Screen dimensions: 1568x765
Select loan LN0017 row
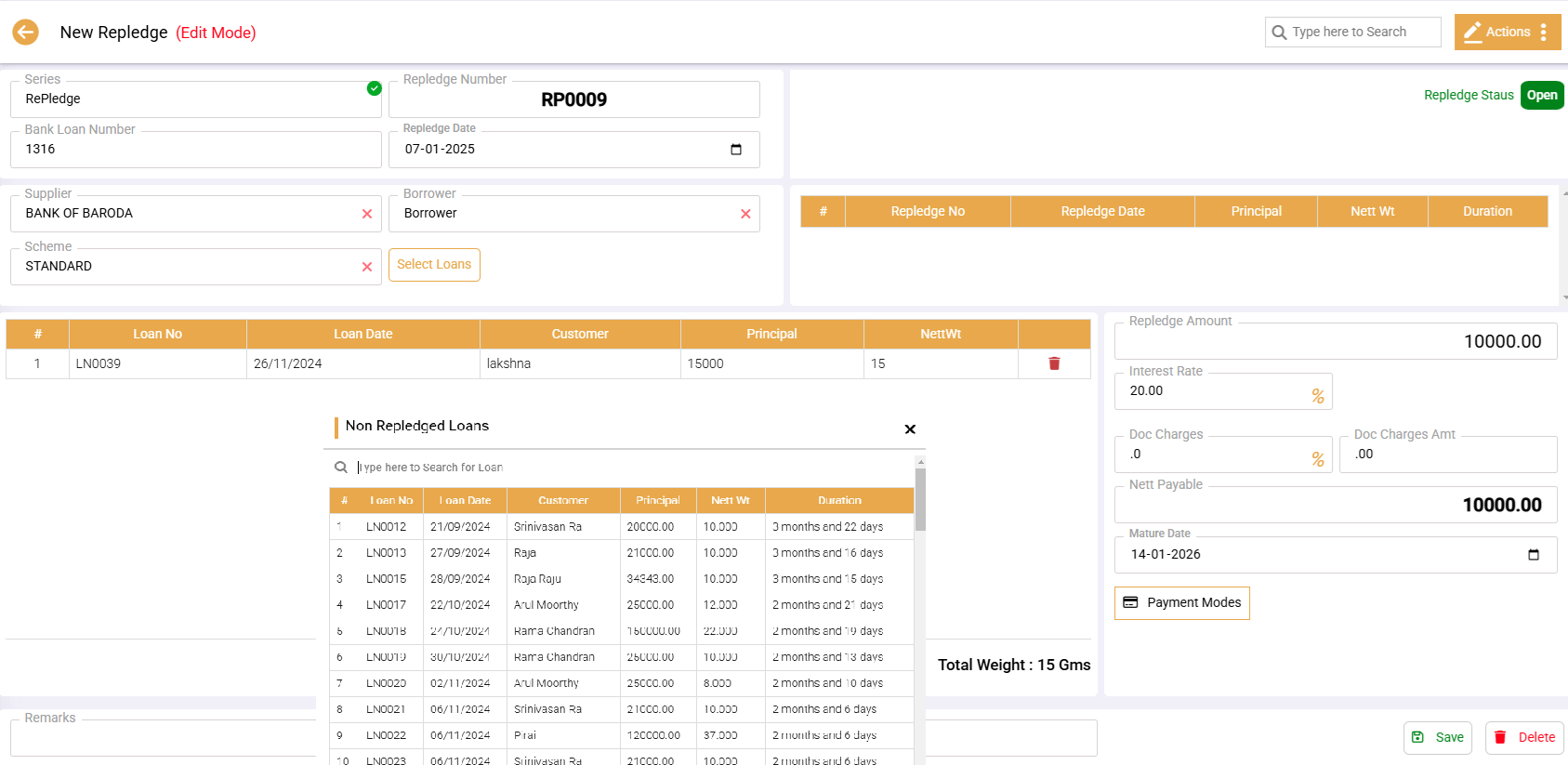(621, 605)
